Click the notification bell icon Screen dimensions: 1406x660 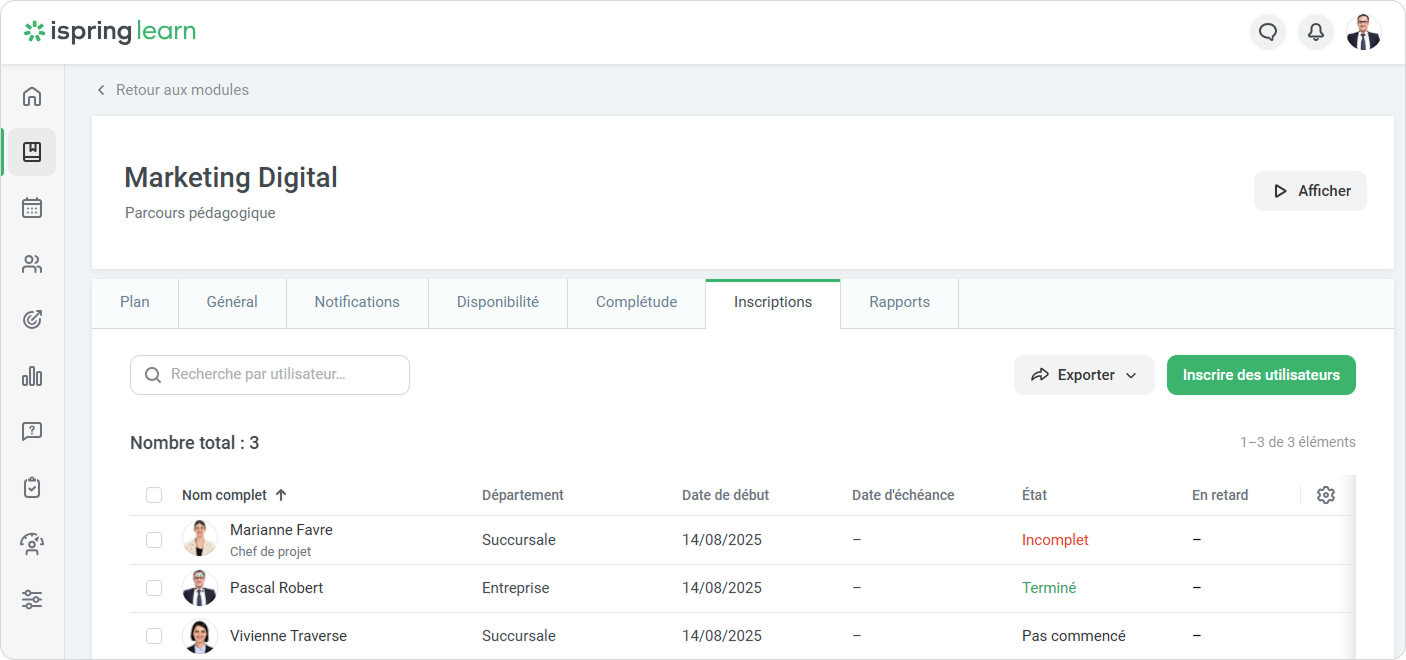(x=1316, y=32)
